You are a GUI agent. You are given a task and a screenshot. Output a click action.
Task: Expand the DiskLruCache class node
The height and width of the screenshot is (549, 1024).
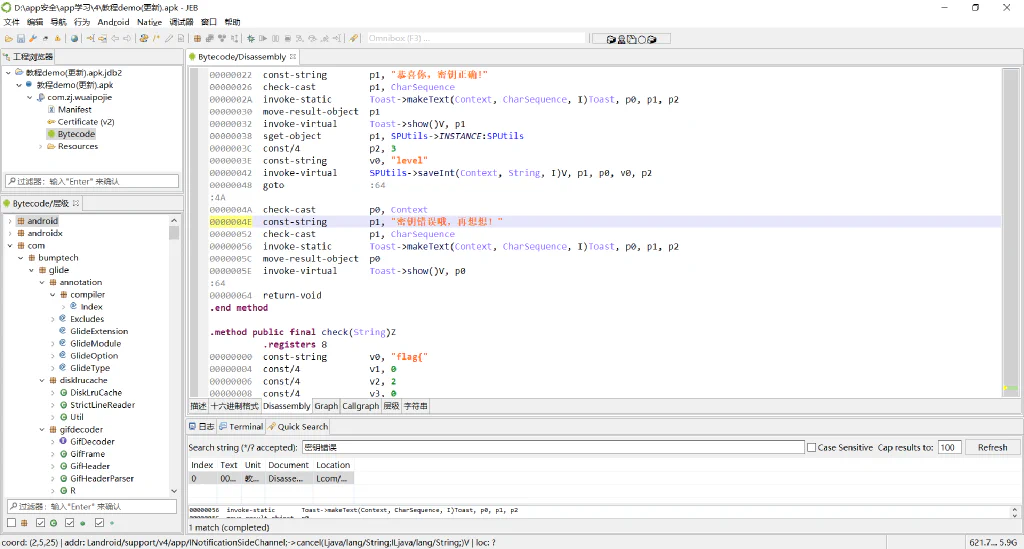point(53,392)
